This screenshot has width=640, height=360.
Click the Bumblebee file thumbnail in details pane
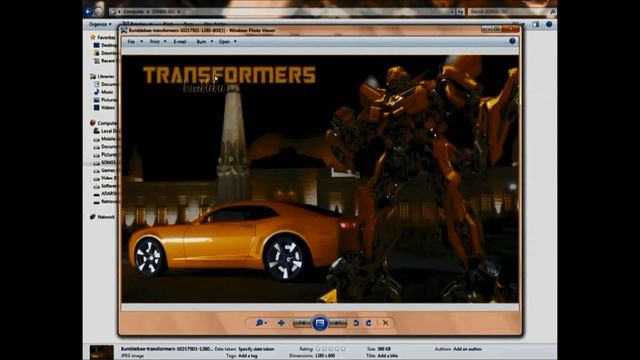tap(102, 353)
